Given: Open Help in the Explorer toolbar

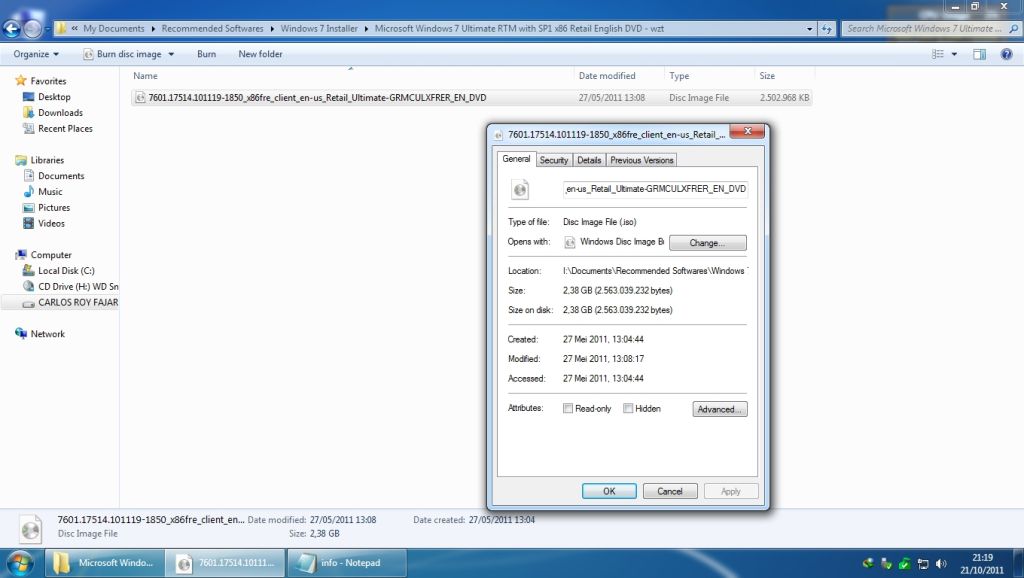Looking at the screenshot, I should 1005,54.
